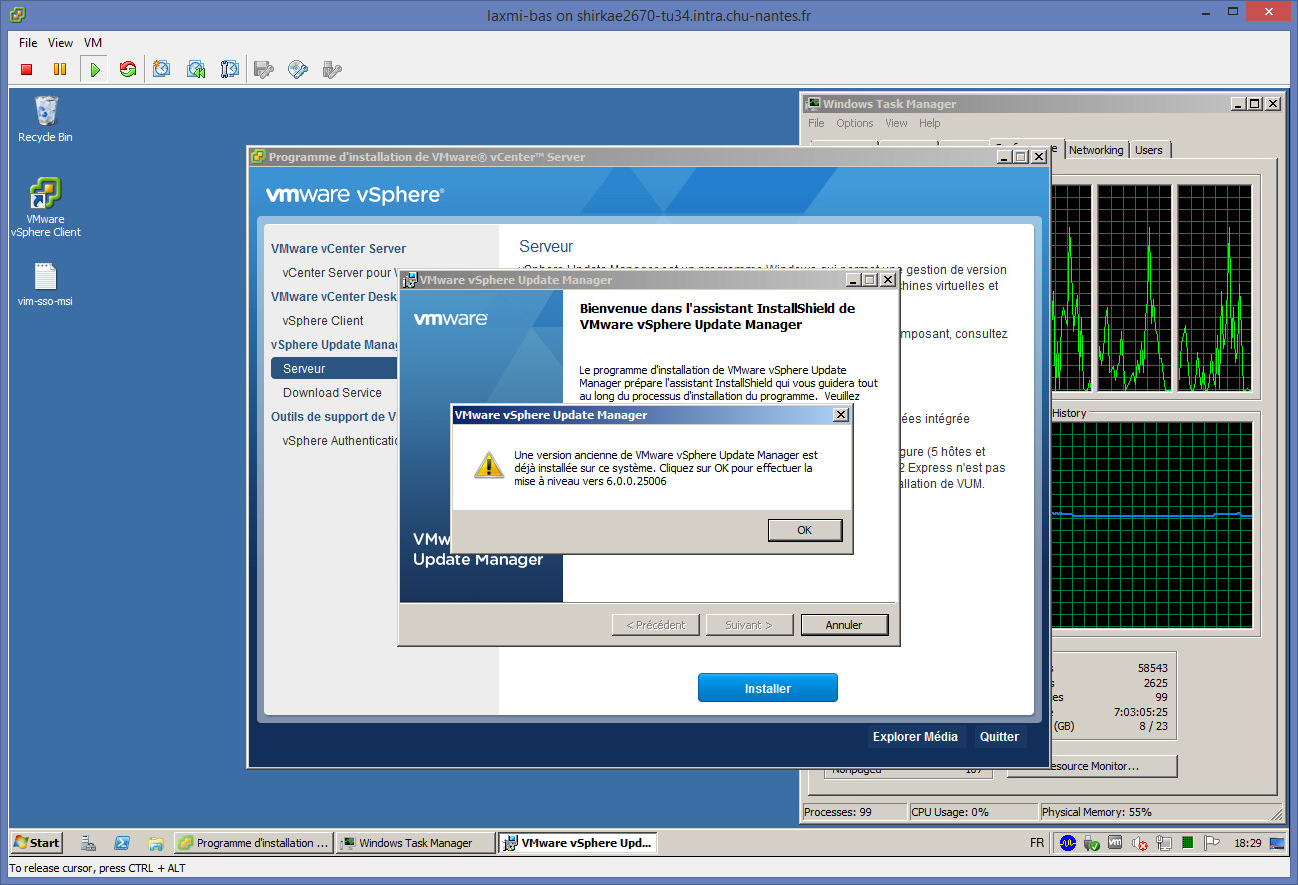Open the VM menu
Image resolution: width=1298 pixels, height=885 pixels.
point(93,43)
